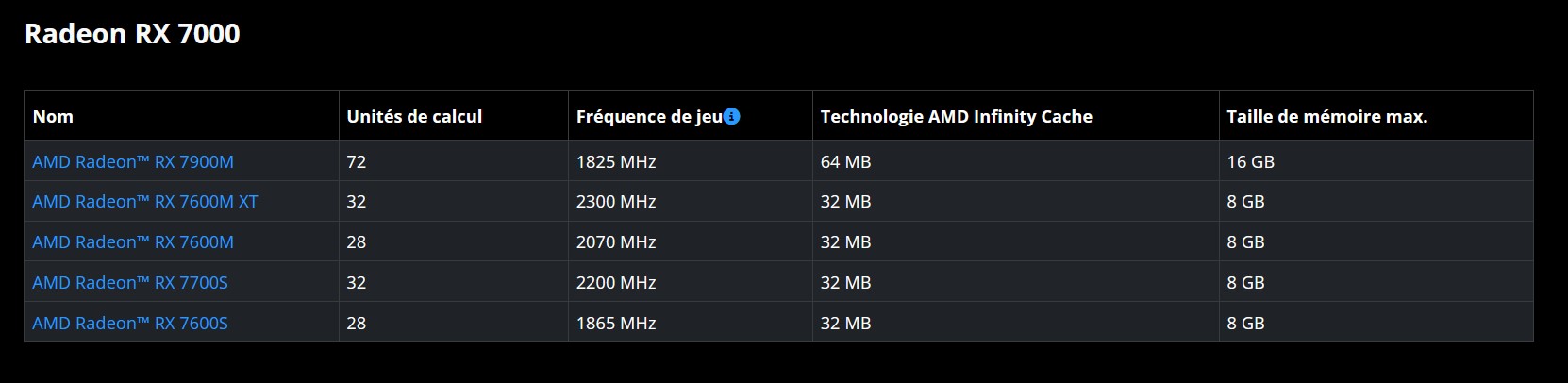Viewport: 1568px width, 383px height.
Task: Select the 2300 MHz frequency cell
Action: [x=690, y=201]
